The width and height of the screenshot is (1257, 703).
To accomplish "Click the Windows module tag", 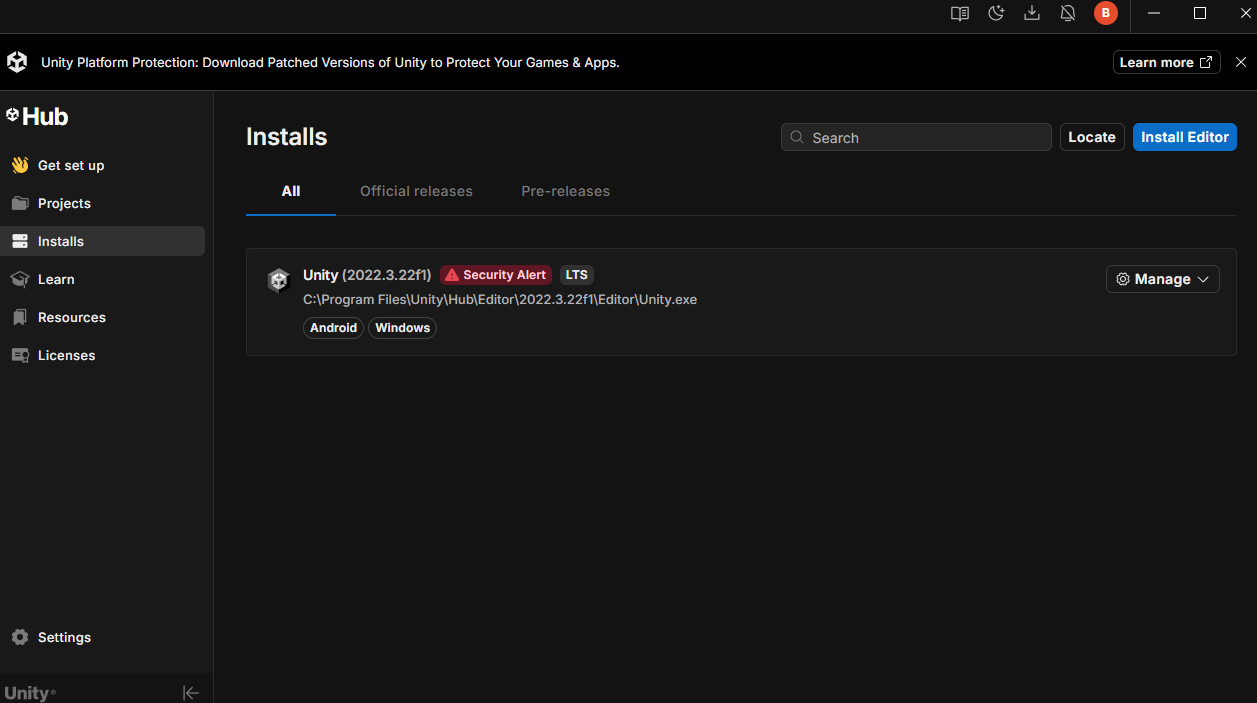I will [403, 328].
